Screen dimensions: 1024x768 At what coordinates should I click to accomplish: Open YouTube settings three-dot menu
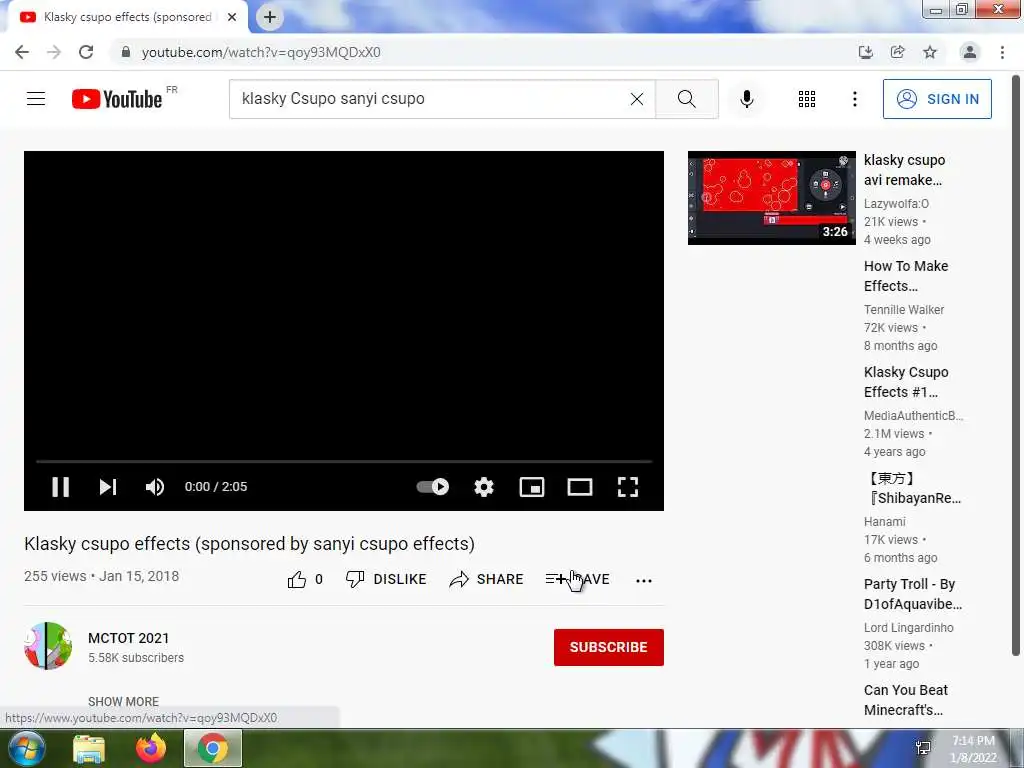pos(854,99)
